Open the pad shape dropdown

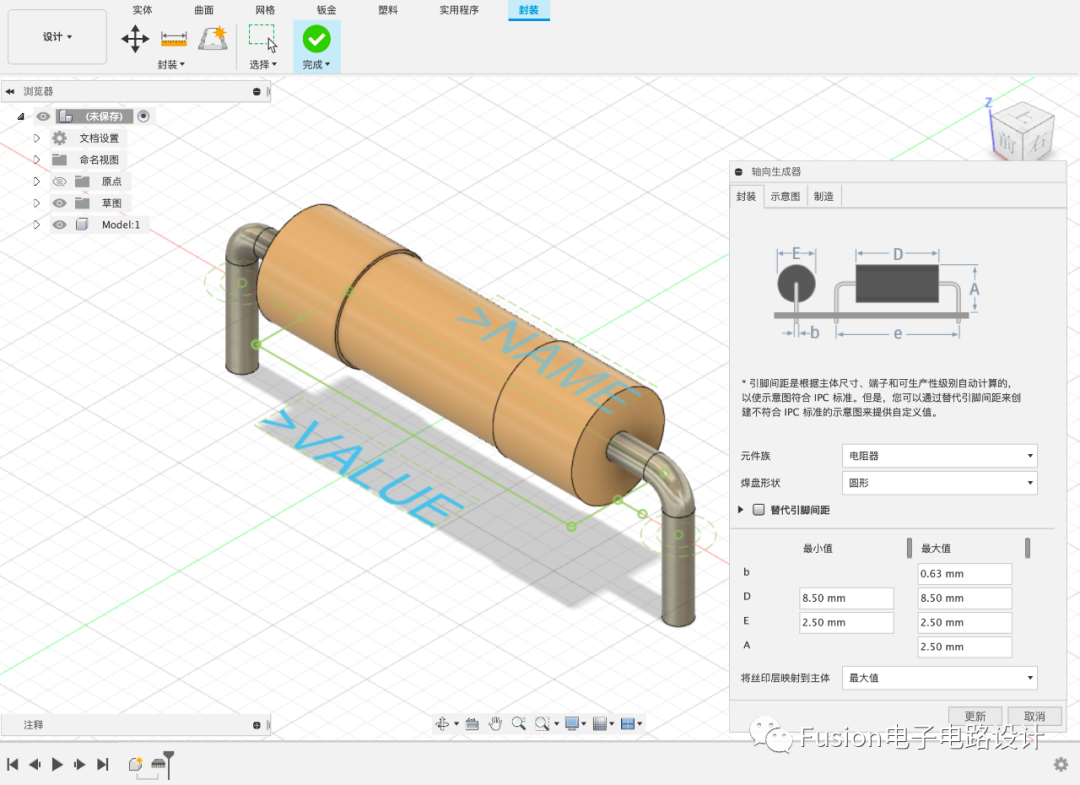pyautogui.click(x=939, y=483)
